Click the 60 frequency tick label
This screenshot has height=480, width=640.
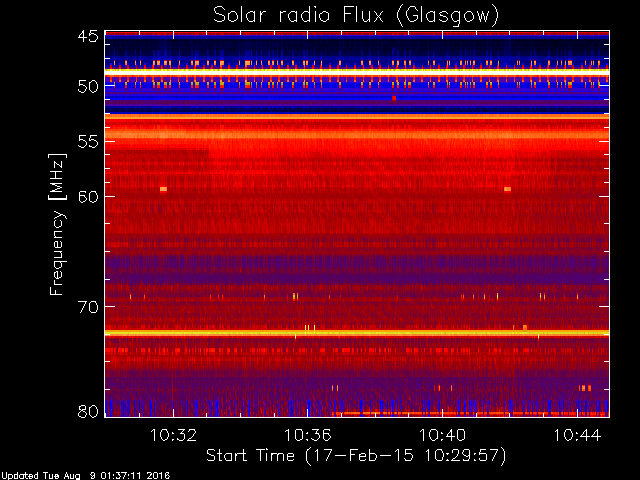(88, 197)
